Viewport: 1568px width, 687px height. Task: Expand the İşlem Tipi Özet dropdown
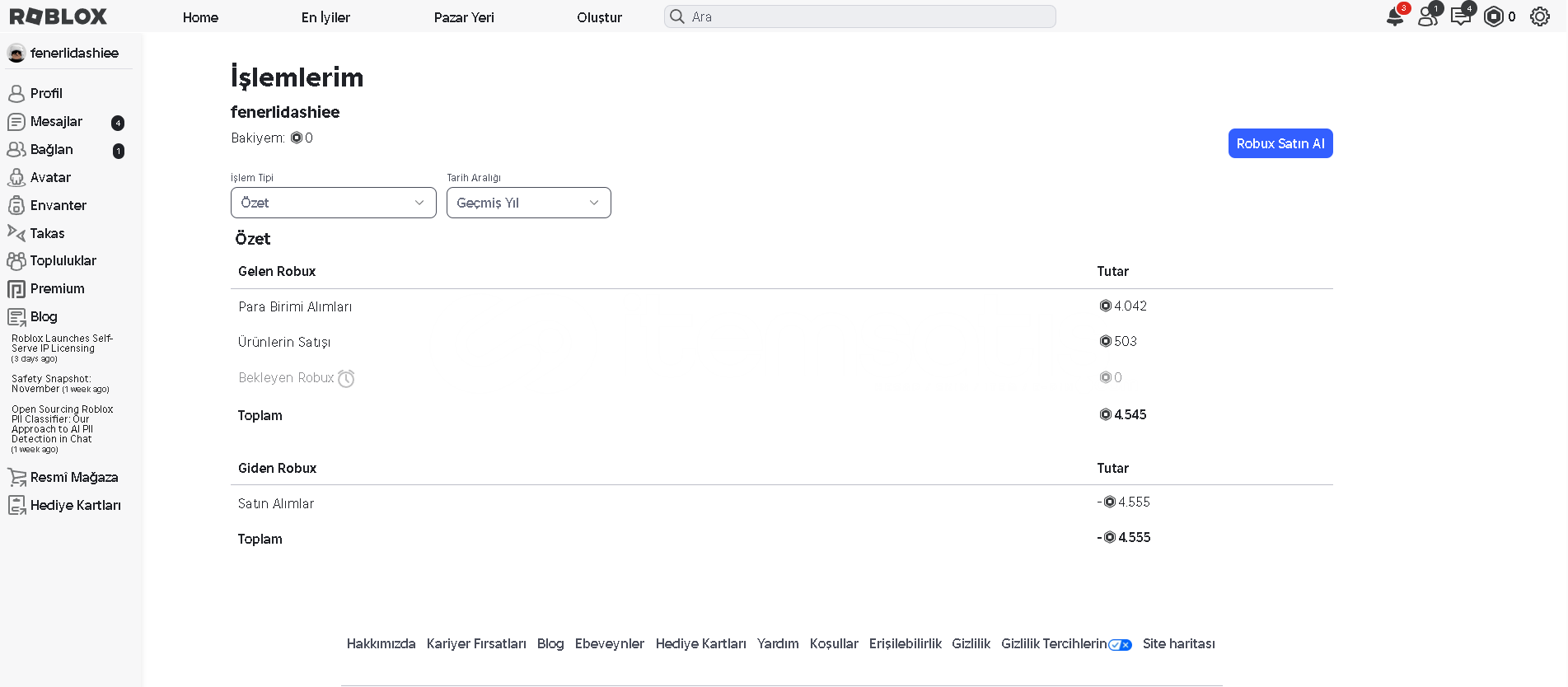333,203
